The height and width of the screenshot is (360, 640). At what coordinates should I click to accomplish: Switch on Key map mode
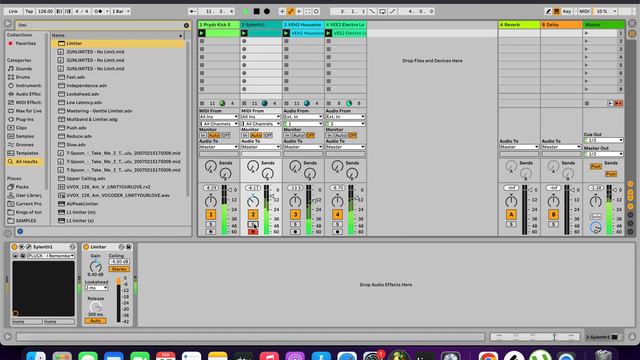[x=567, y=11]
